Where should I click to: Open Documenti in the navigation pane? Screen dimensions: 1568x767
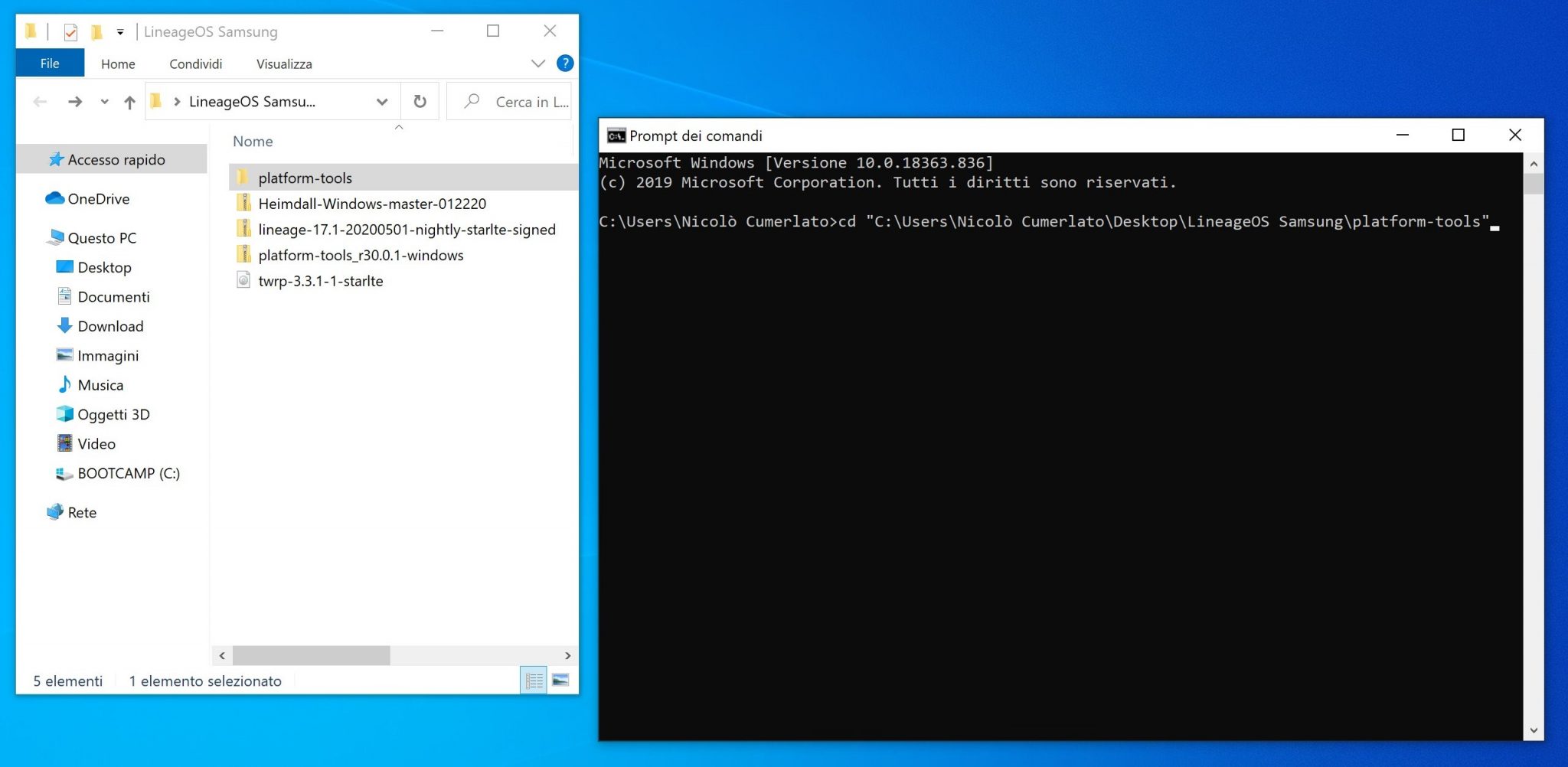(113, 296)
